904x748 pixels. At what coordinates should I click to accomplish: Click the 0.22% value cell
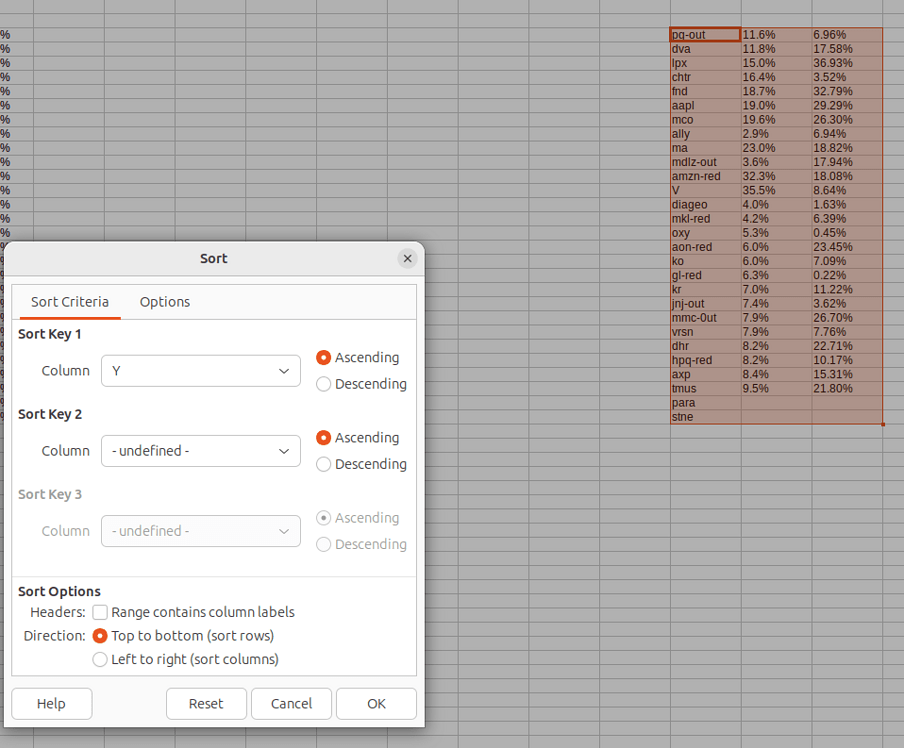pyautogui.click(x=847, y=275)
